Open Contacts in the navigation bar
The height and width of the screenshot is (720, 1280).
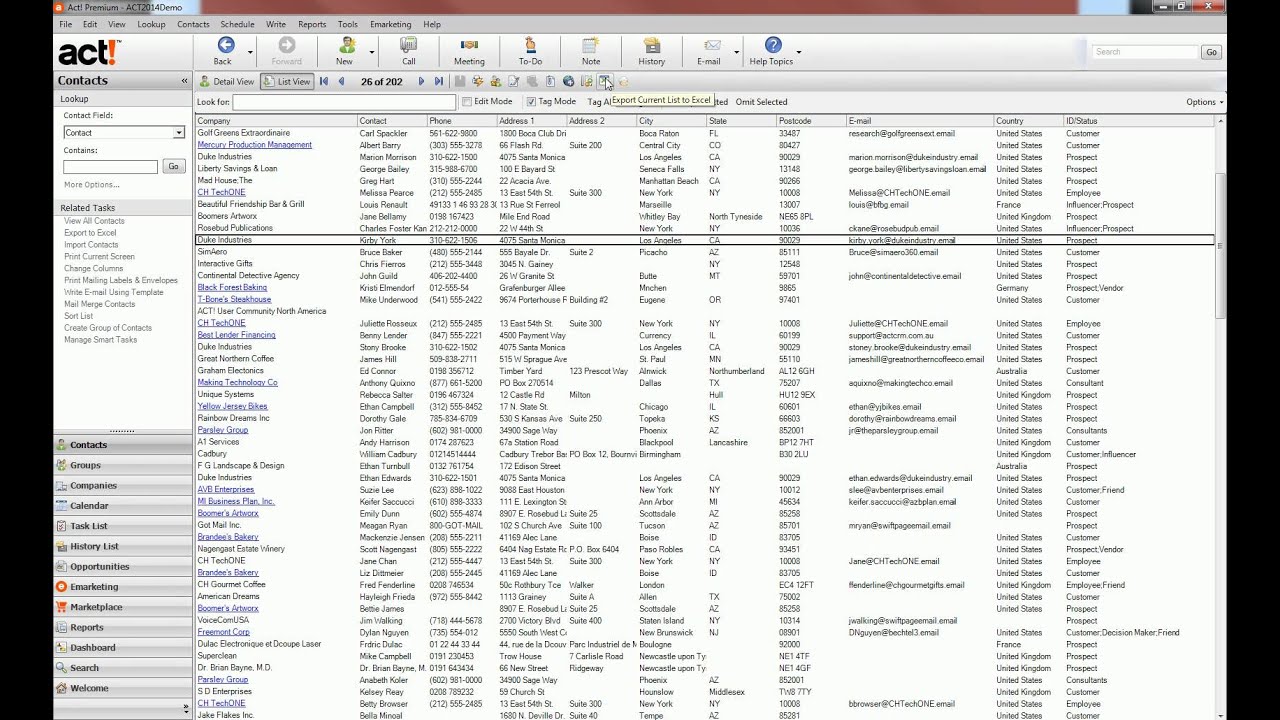122,444
